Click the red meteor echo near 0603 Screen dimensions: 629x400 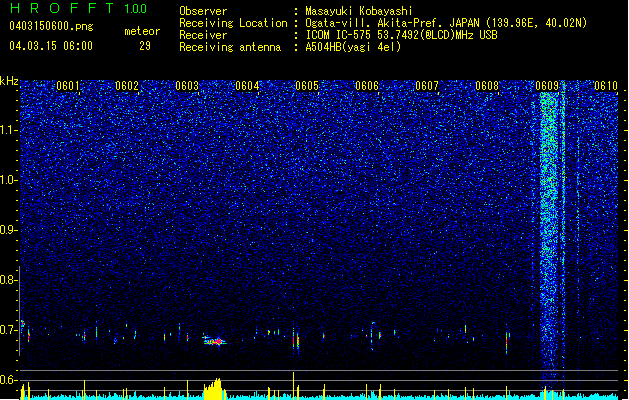pos(215,341)
